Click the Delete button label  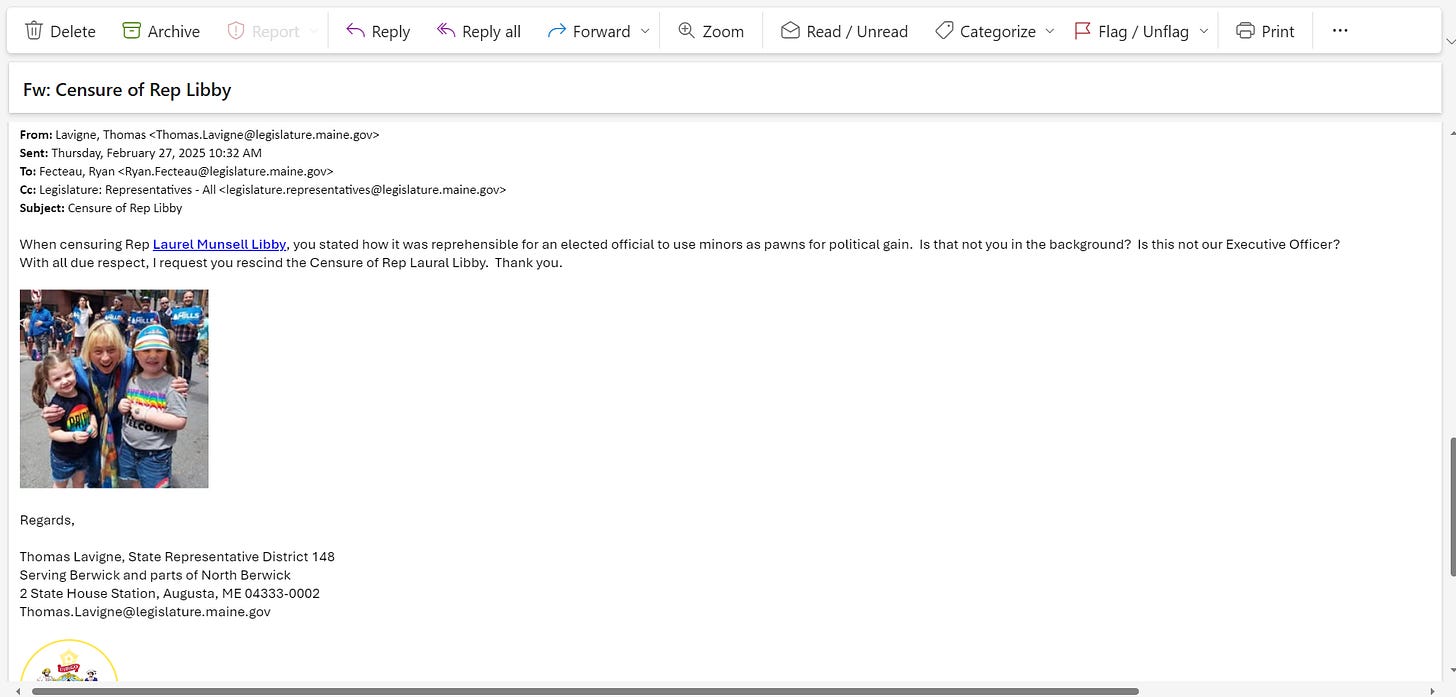73,31
